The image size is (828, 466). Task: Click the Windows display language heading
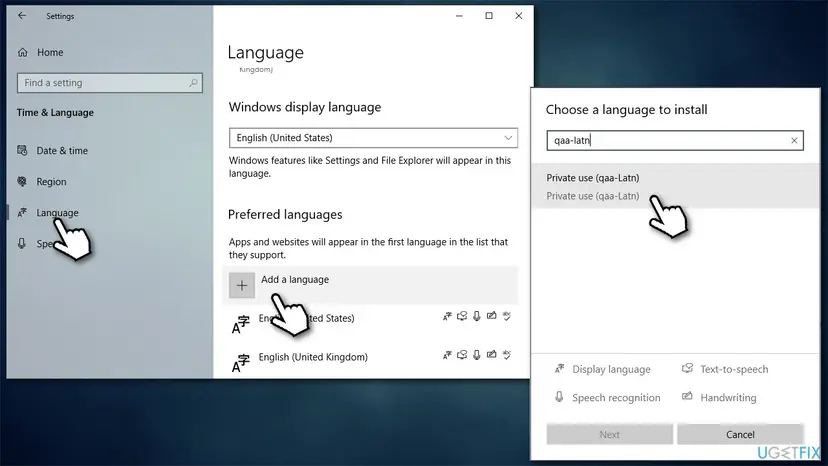tap(305, 107)
